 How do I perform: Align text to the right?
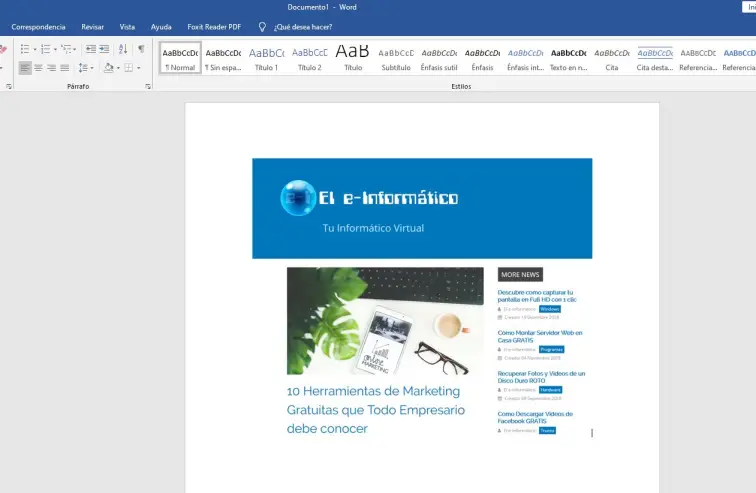(52, 68)
